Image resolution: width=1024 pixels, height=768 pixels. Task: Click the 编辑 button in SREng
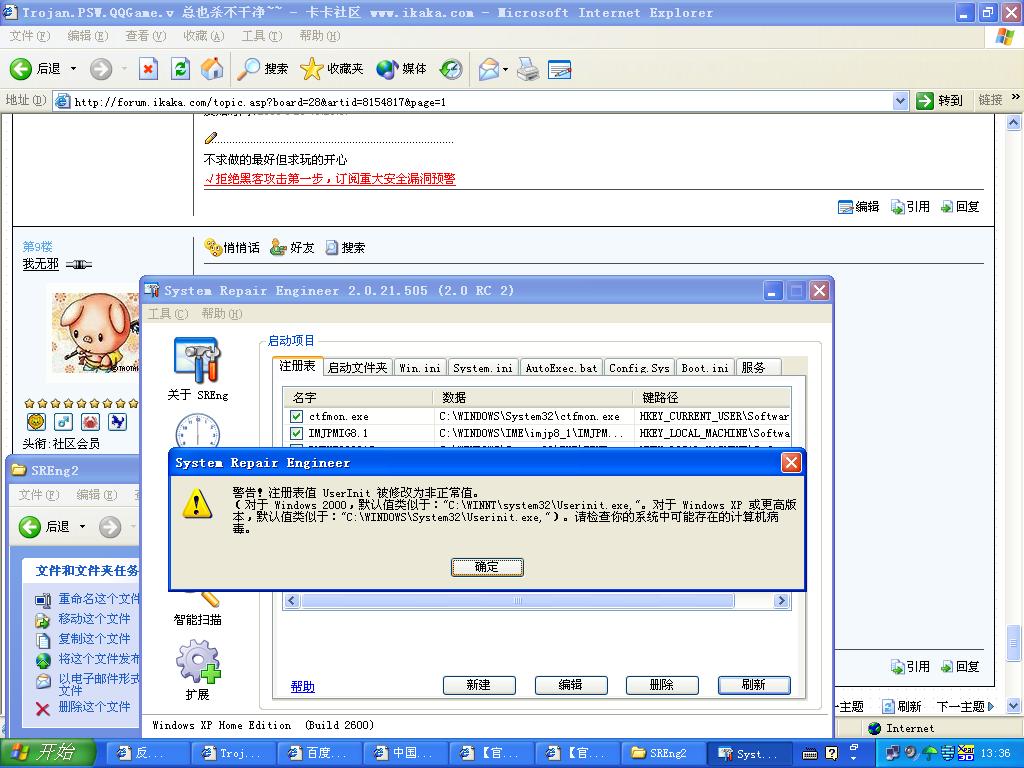point(571,684)
